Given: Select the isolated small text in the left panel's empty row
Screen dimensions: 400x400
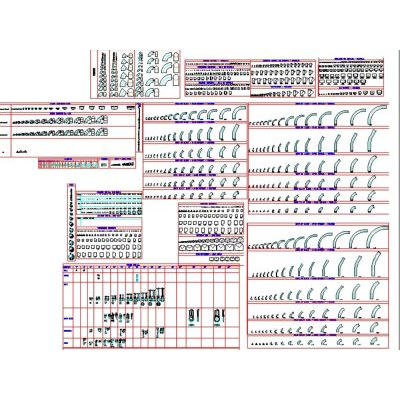Looking at the screenshot, I should [21, 152].
